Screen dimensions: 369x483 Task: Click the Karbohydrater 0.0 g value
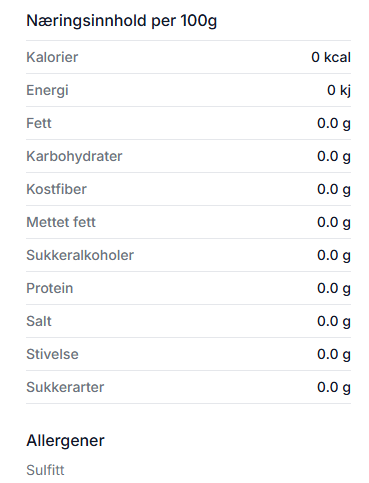(x=334, y=157)
